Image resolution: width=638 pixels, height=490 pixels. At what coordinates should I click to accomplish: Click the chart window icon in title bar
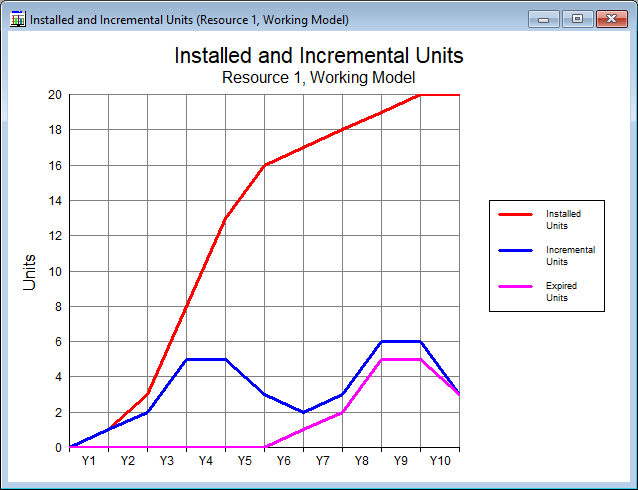click(18, 19)
